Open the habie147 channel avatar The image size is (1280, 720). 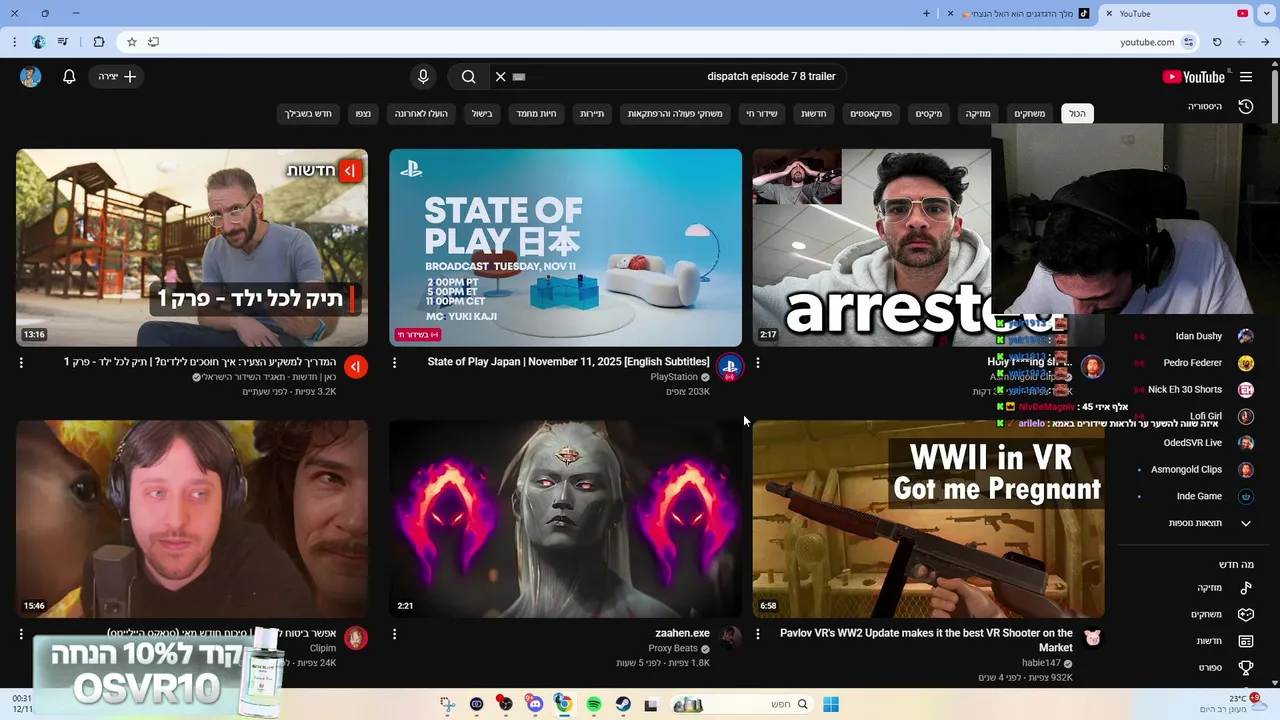pos(1092,638)
